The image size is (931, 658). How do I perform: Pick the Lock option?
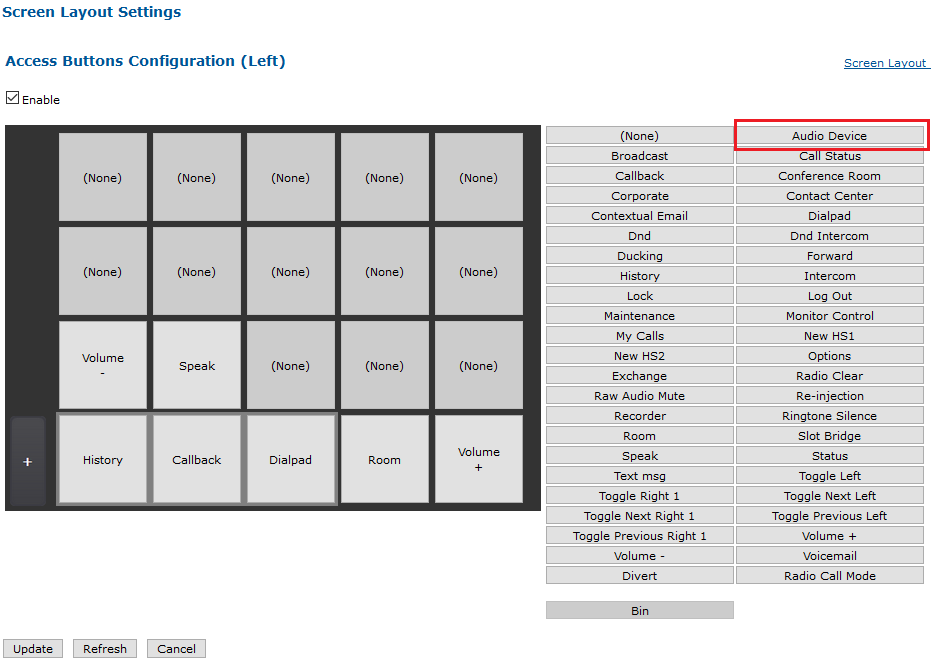click(639, 296)
